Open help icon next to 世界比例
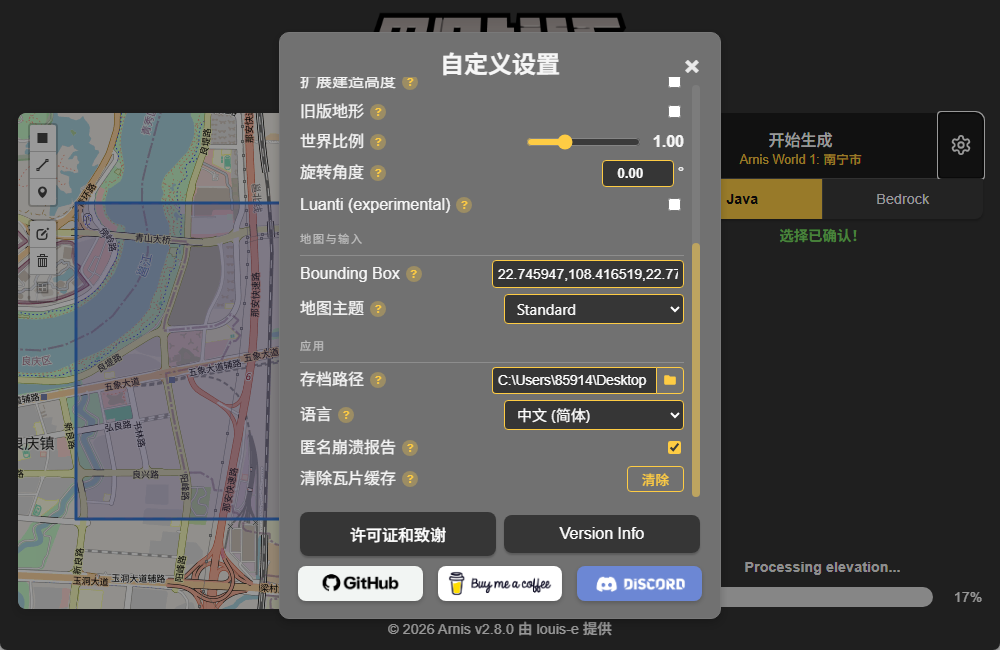Viewport: 1000px width, 650px height. (x=378, y=142)
